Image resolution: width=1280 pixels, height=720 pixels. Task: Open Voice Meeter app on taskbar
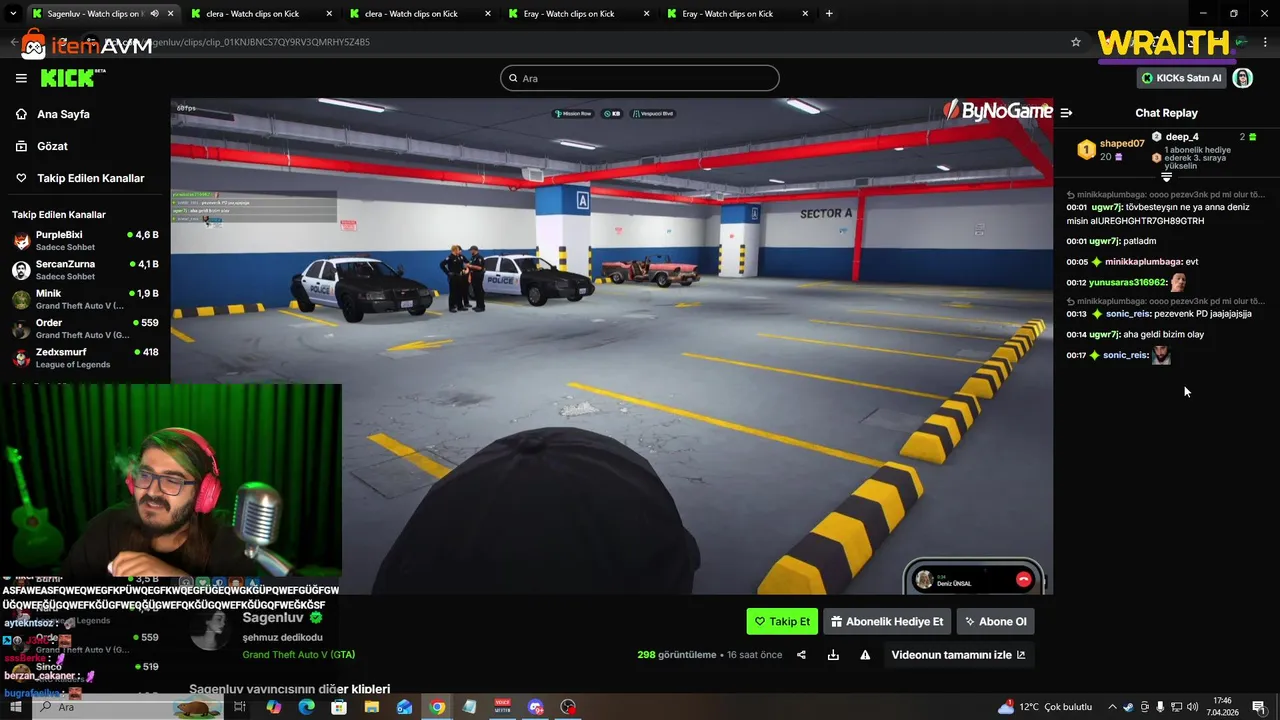pyautogui.click(x=503, y=707)
